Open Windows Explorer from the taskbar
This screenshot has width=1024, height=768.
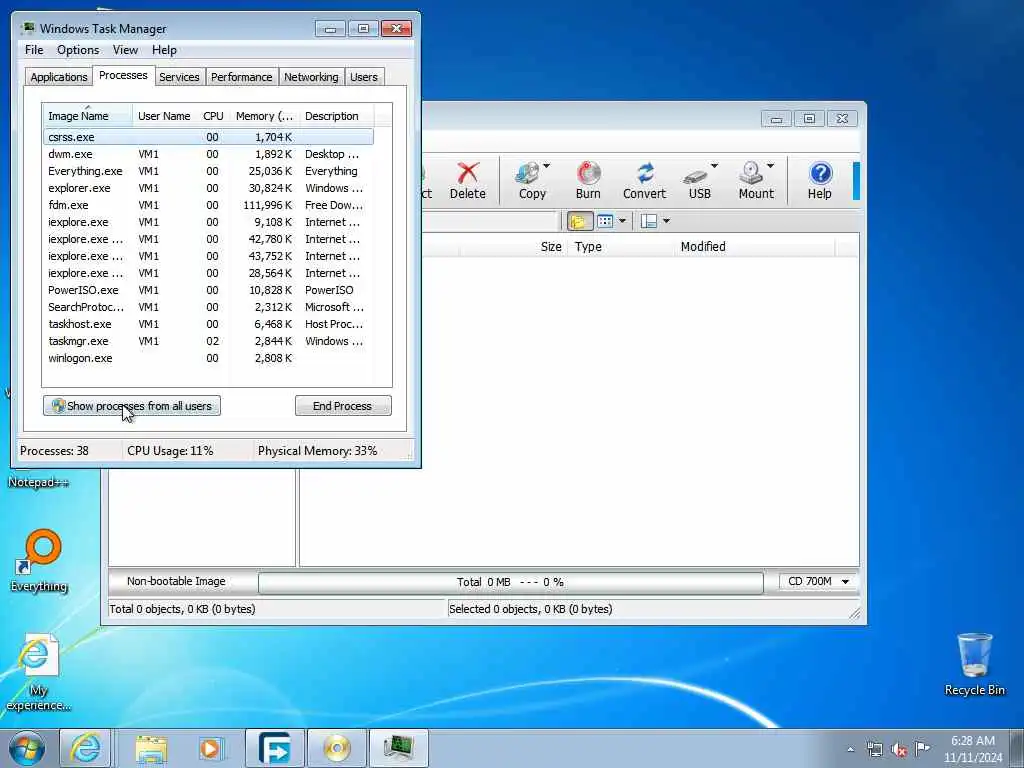pyautogui.click(x=152, y=748)
